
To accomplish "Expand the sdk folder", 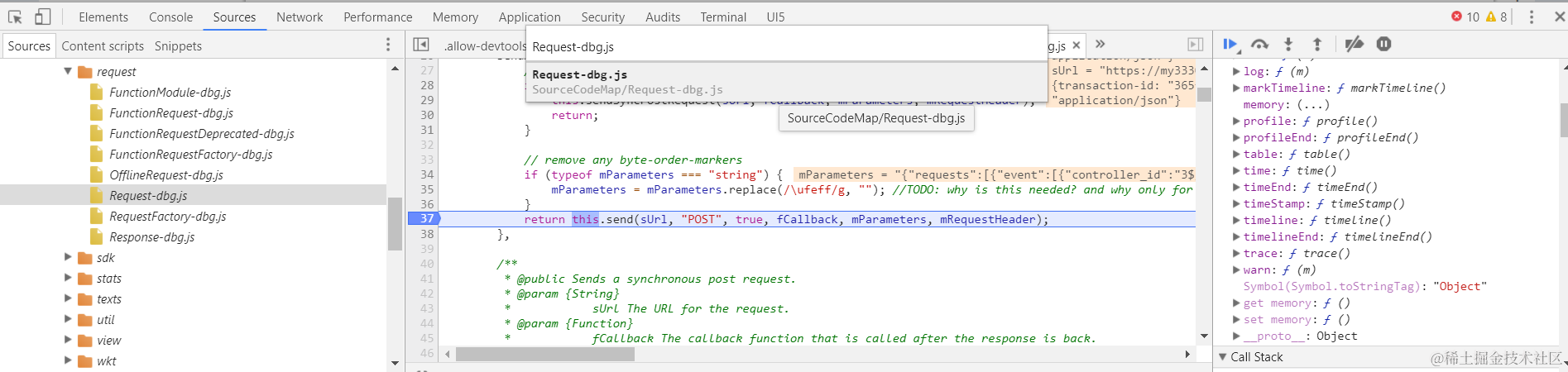I will 68,257.
